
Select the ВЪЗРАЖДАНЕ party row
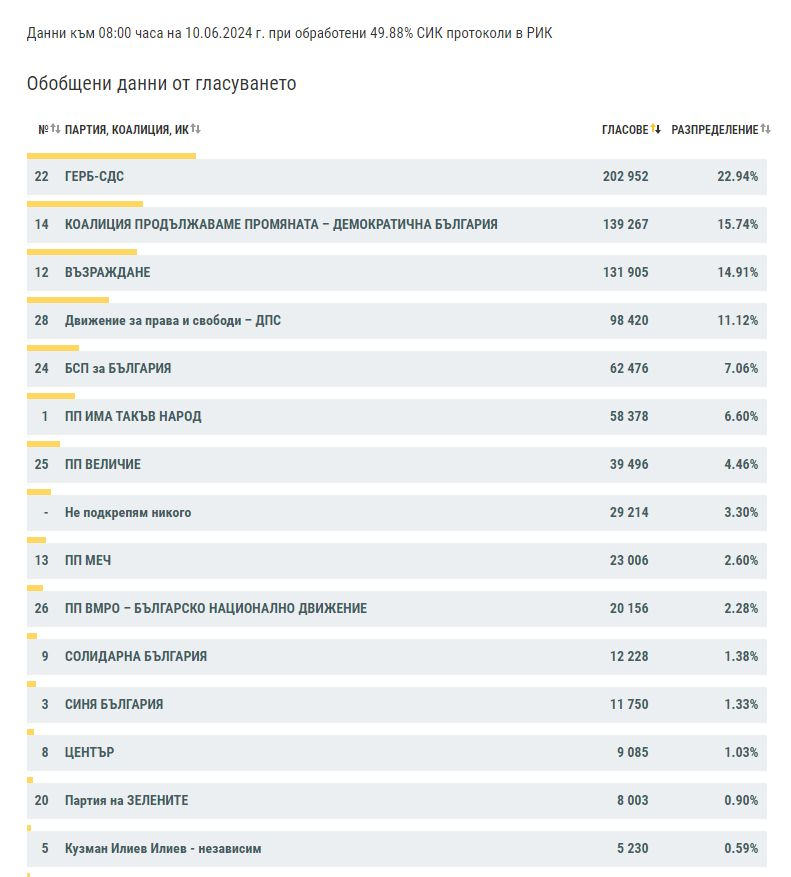click(397, 273)
